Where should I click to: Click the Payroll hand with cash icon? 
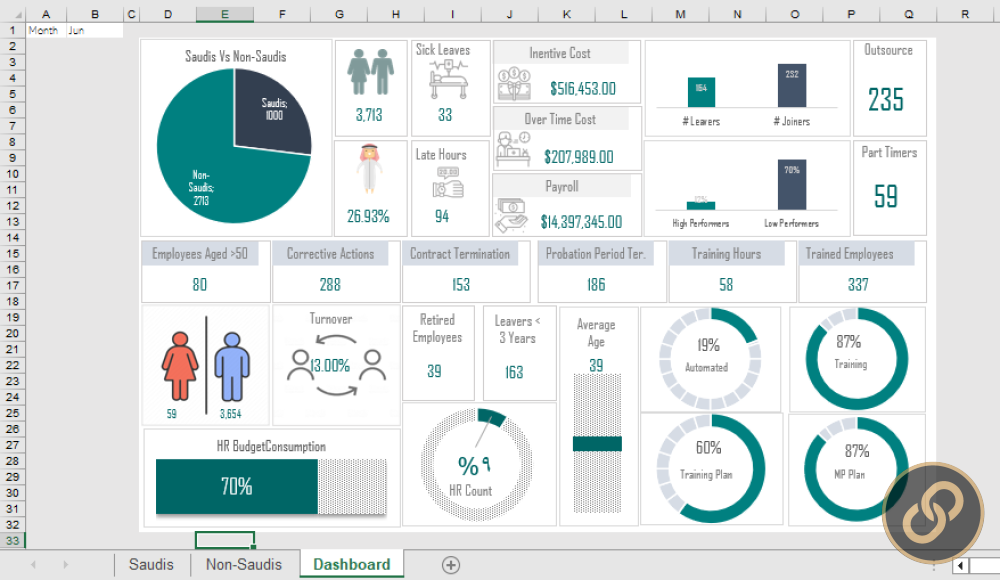coord(512,216)
